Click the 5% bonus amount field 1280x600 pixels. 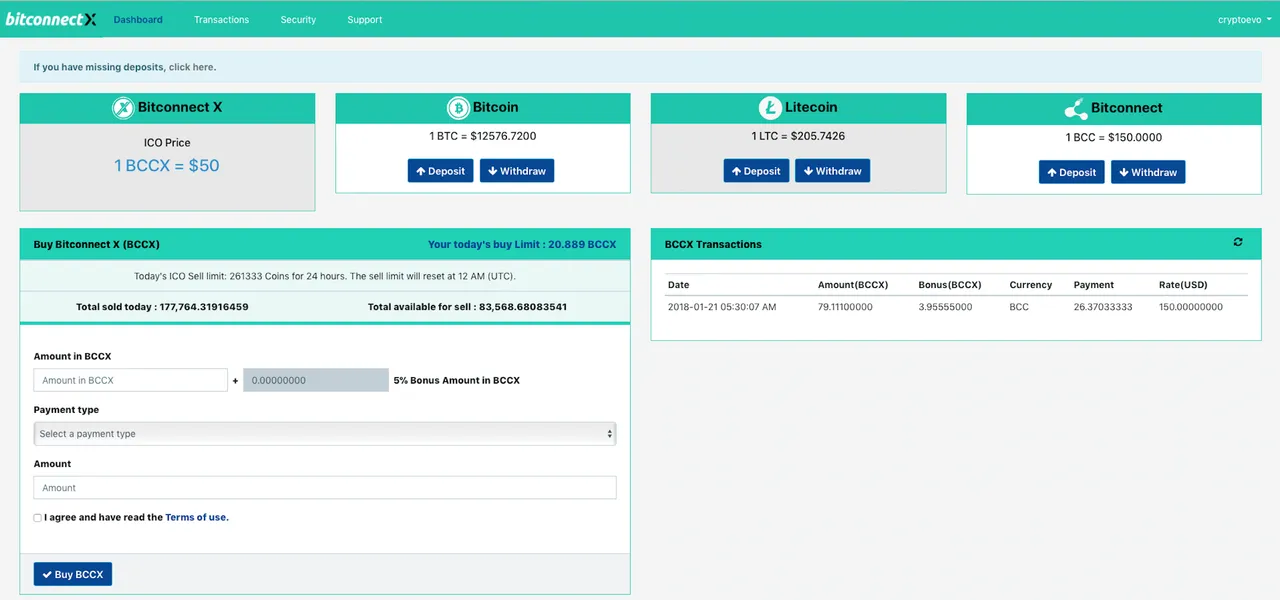click(316, 380)
